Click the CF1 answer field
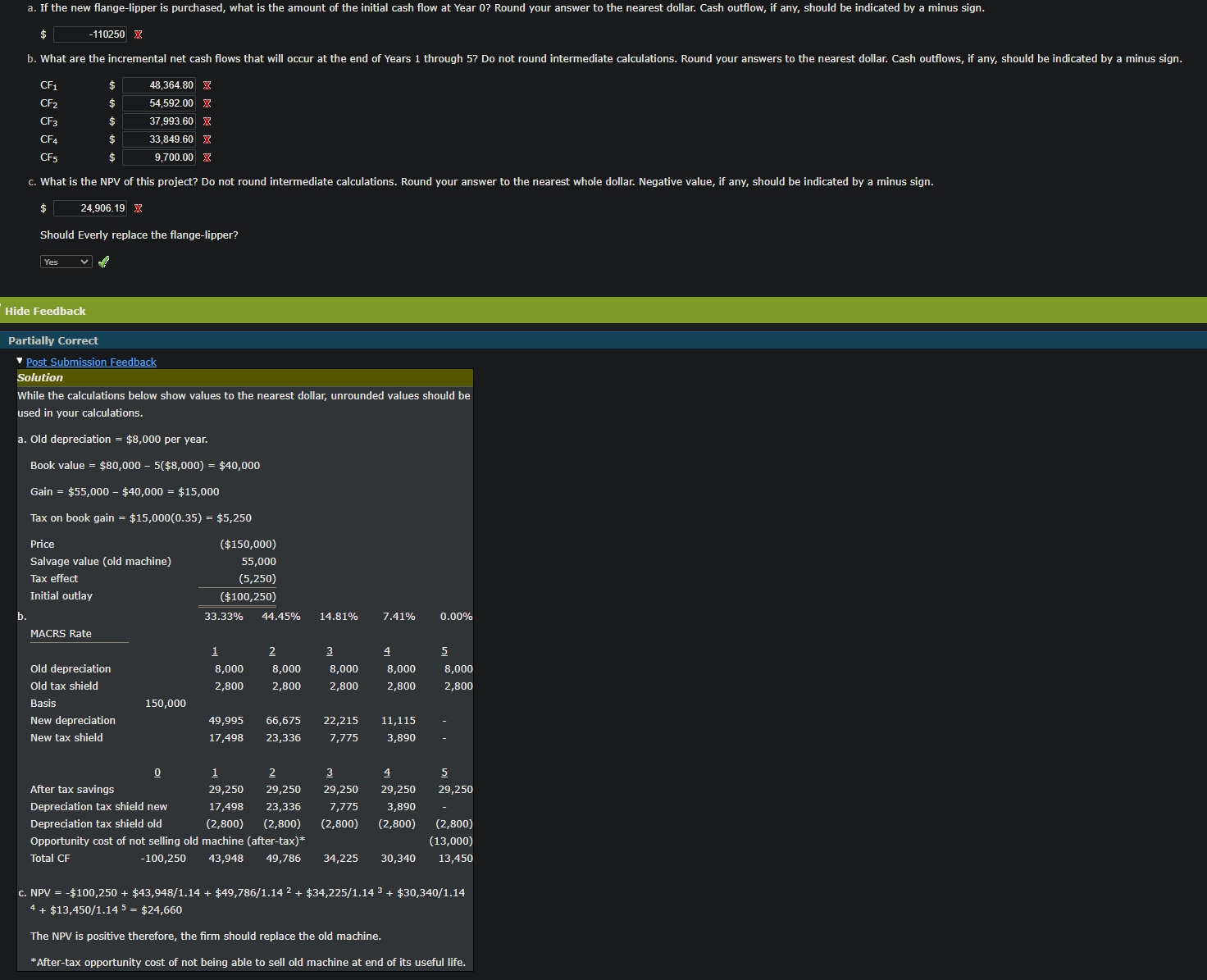 pyautogui.click(x=159, y=85)
